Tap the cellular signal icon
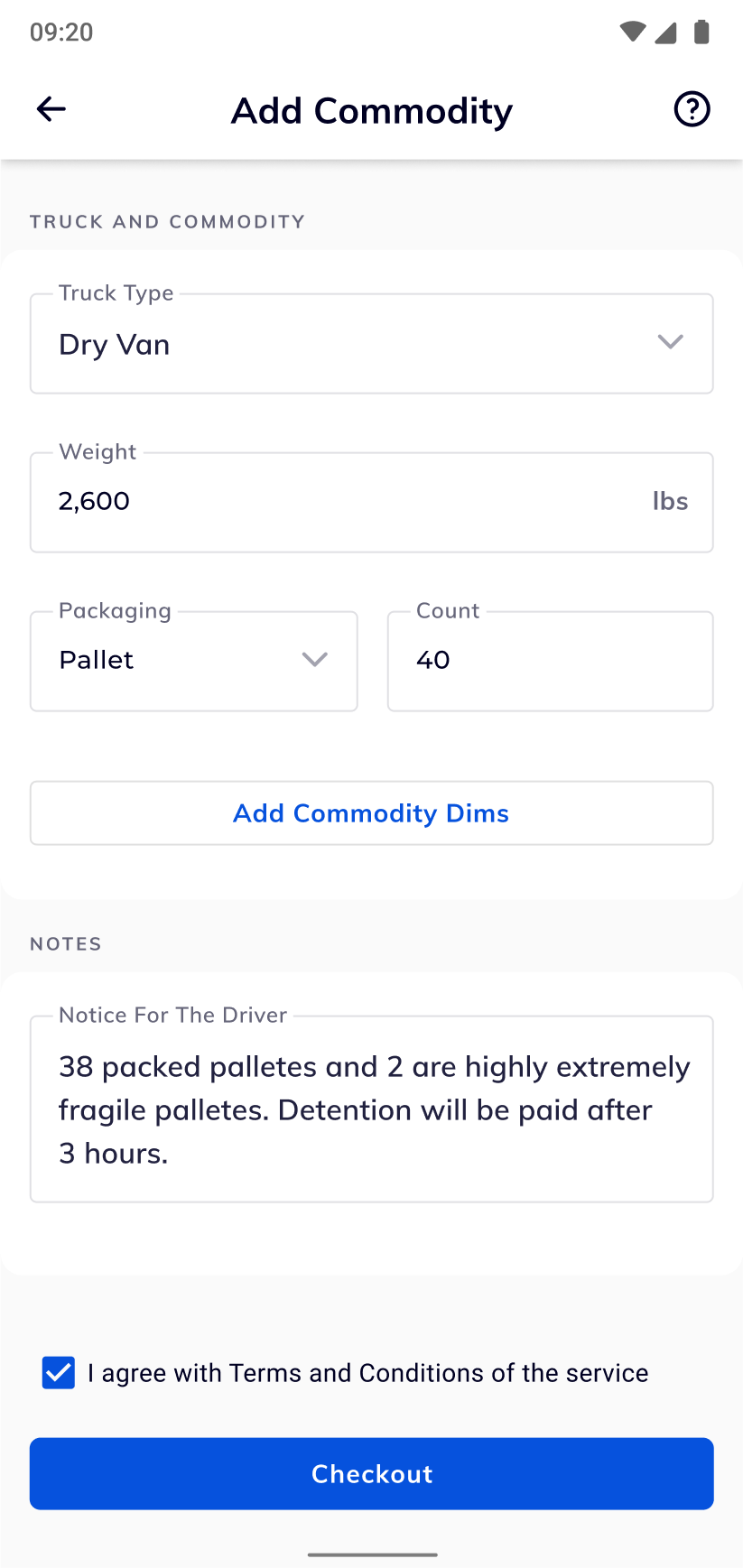This screenshot has height=1568, width=743. (666, 32)
